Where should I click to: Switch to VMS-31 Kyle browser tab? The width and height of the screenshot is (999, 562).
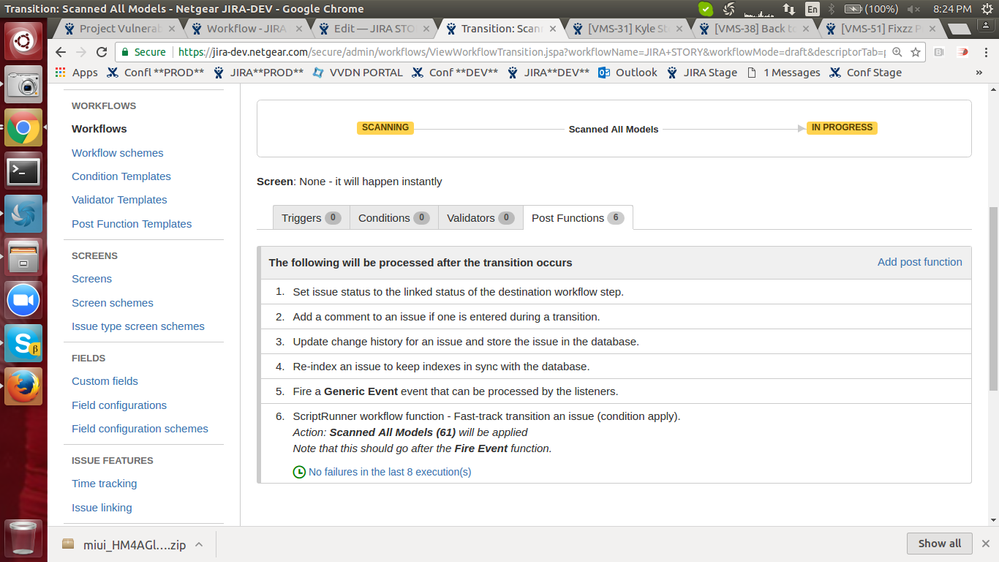pyautogui.click(x=628, y=29)
